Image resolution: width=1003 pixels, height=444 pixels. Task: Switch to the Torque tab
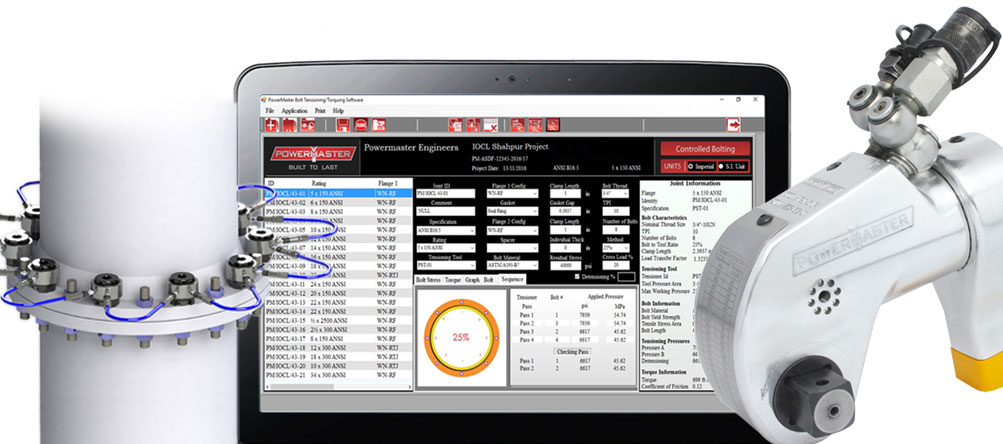click(x=452, y=280)
